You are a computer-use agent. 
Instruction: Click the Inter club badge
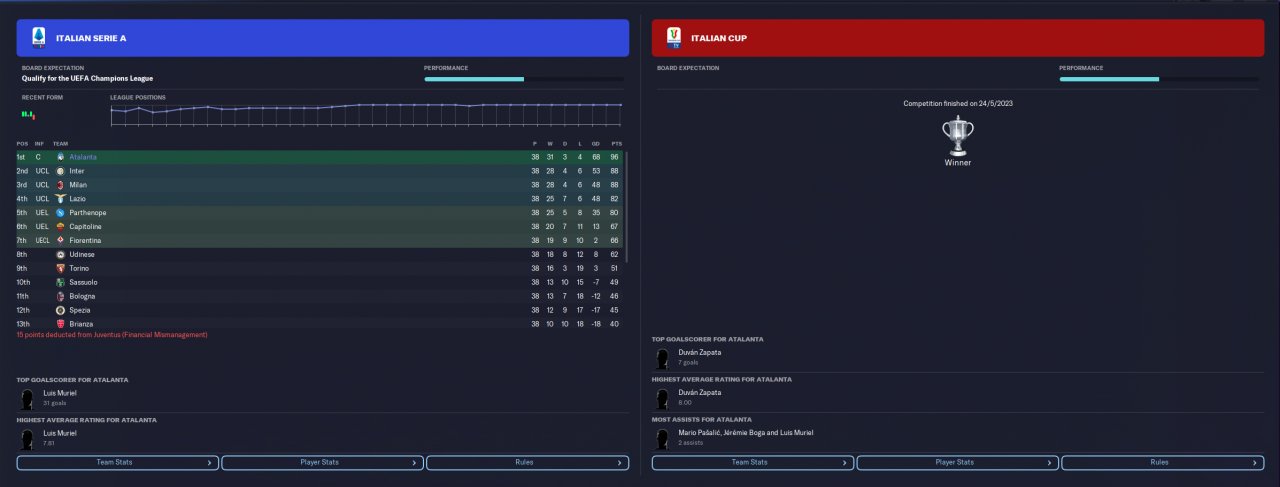pyautogui.click(x=60, y=171)
